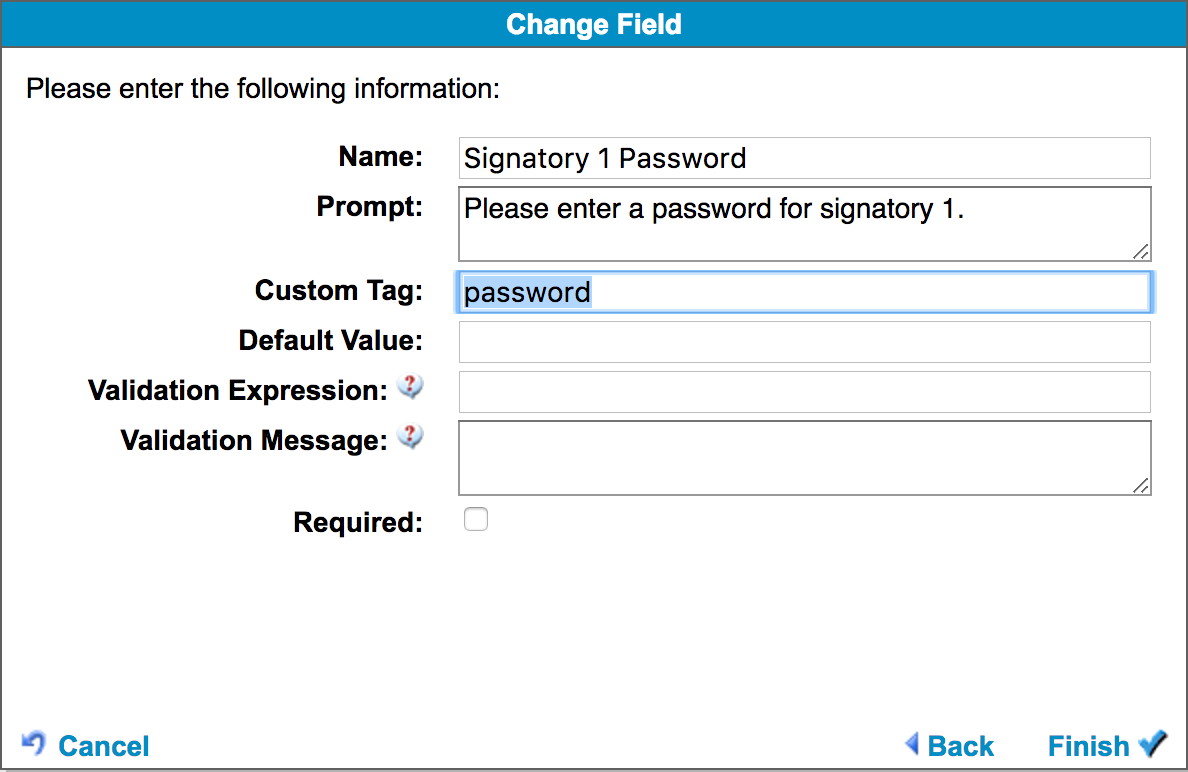
Task: Click into the Prompt text area
Action: point(804,224)
